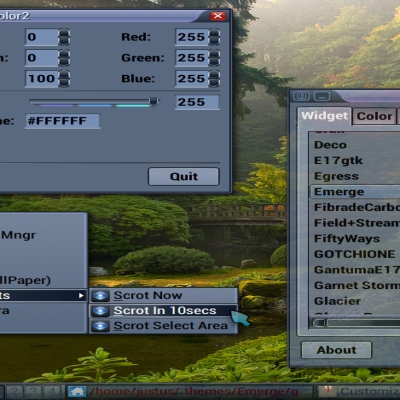This screenshot has width=400, height=400.
Task: Click the opacity slider handle in color dialog
Action: tap(154, 101)
